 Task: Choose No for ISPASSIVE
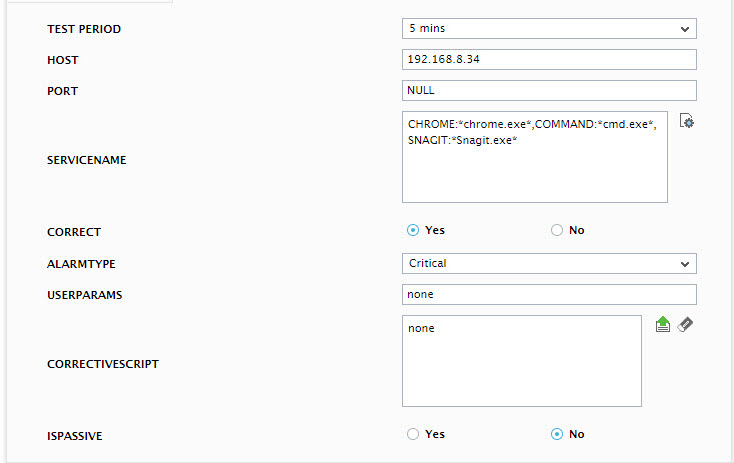(x=557, y=434)
